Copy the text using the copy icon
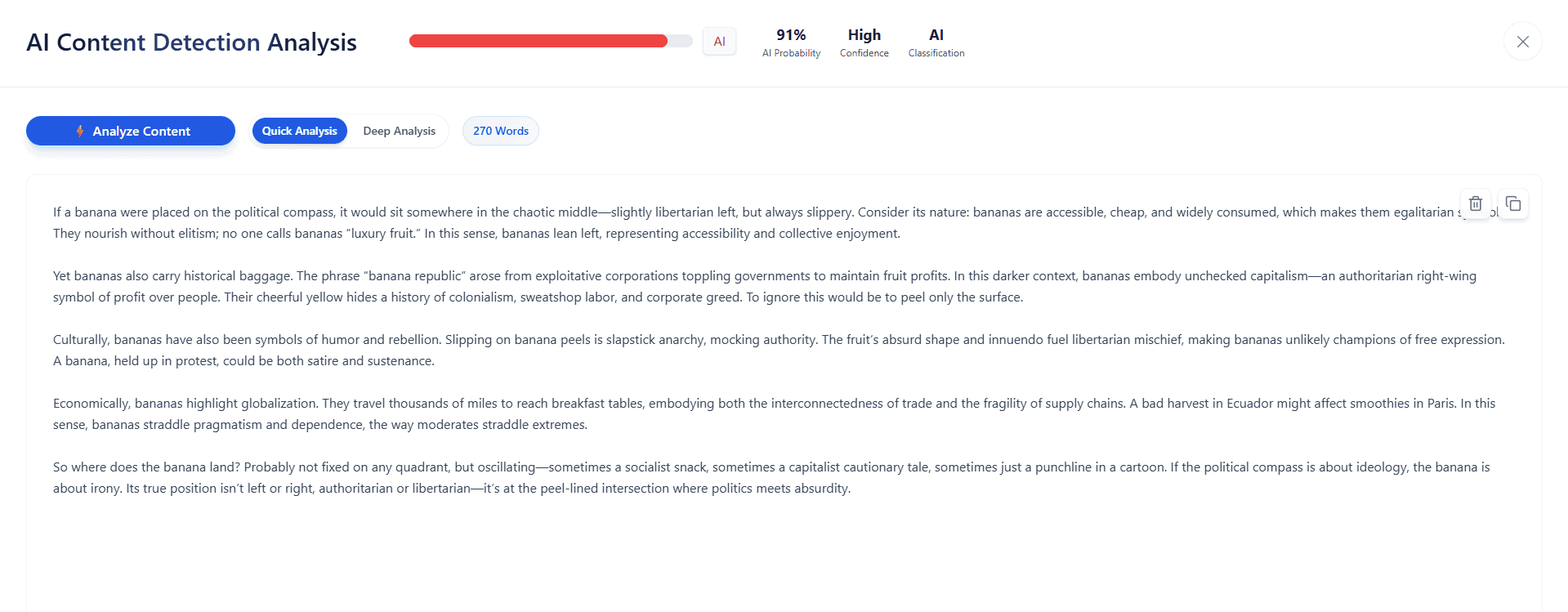This screenshot has width=1568, height=612. pyautogui.click(x=1512, y=203)
